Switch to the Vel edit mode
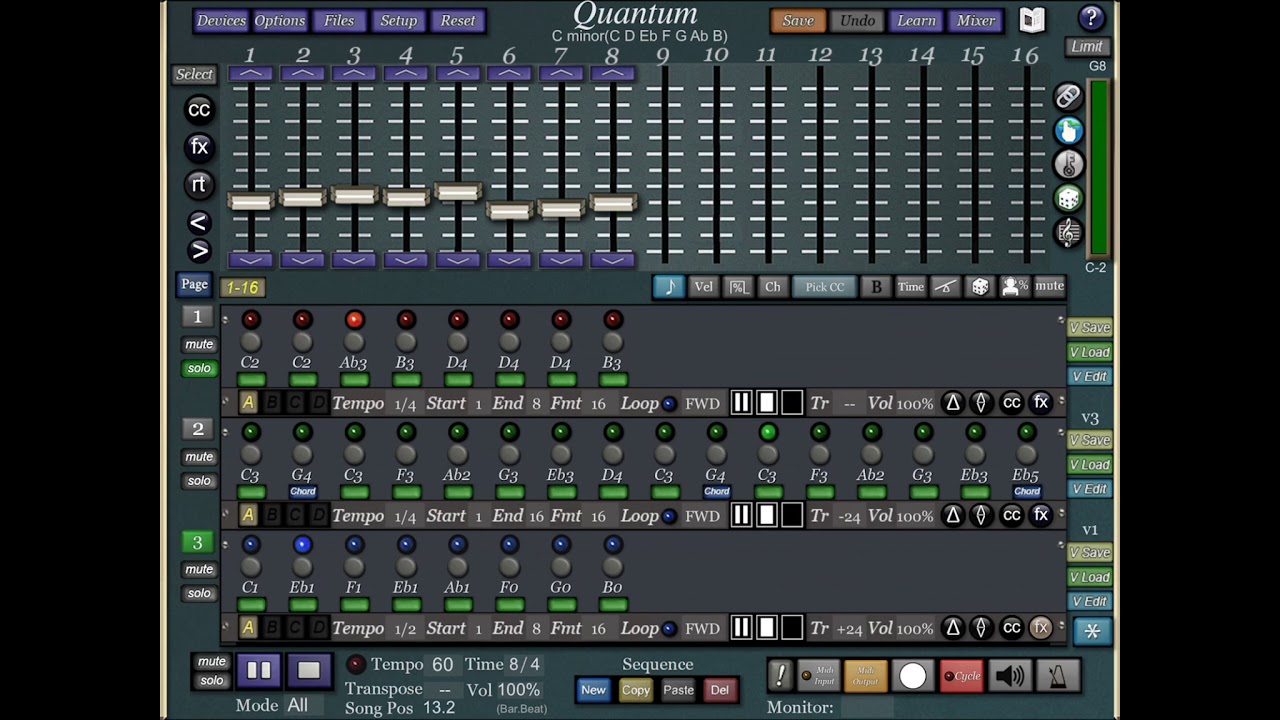 point(704,287)
